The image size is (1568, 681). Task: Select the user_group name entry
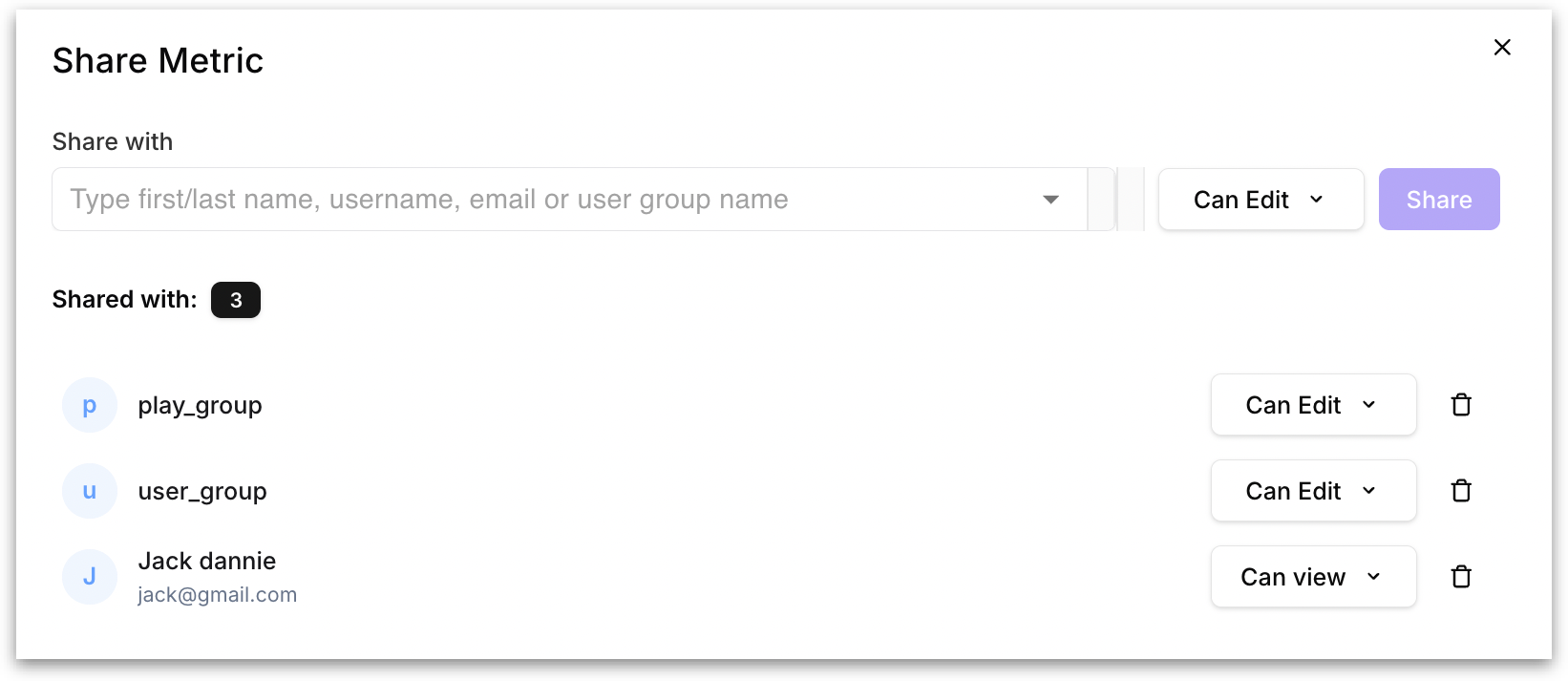point(202,492)
